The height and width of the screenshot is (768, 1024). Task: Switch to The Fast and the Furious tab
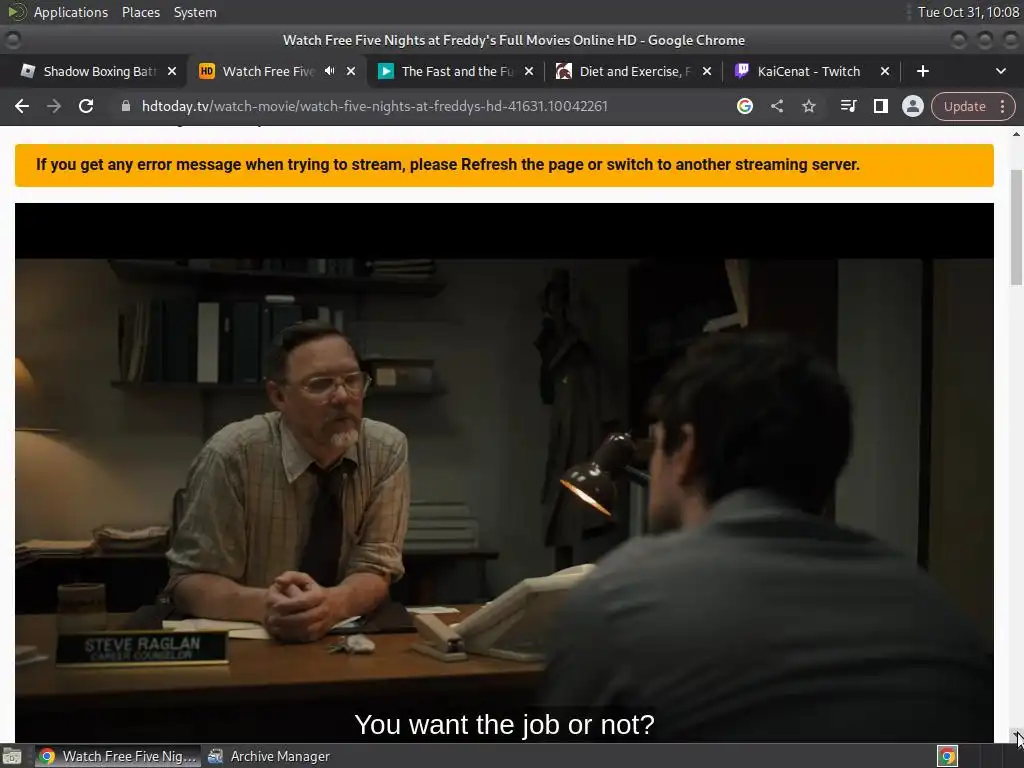tap(457, 71)
